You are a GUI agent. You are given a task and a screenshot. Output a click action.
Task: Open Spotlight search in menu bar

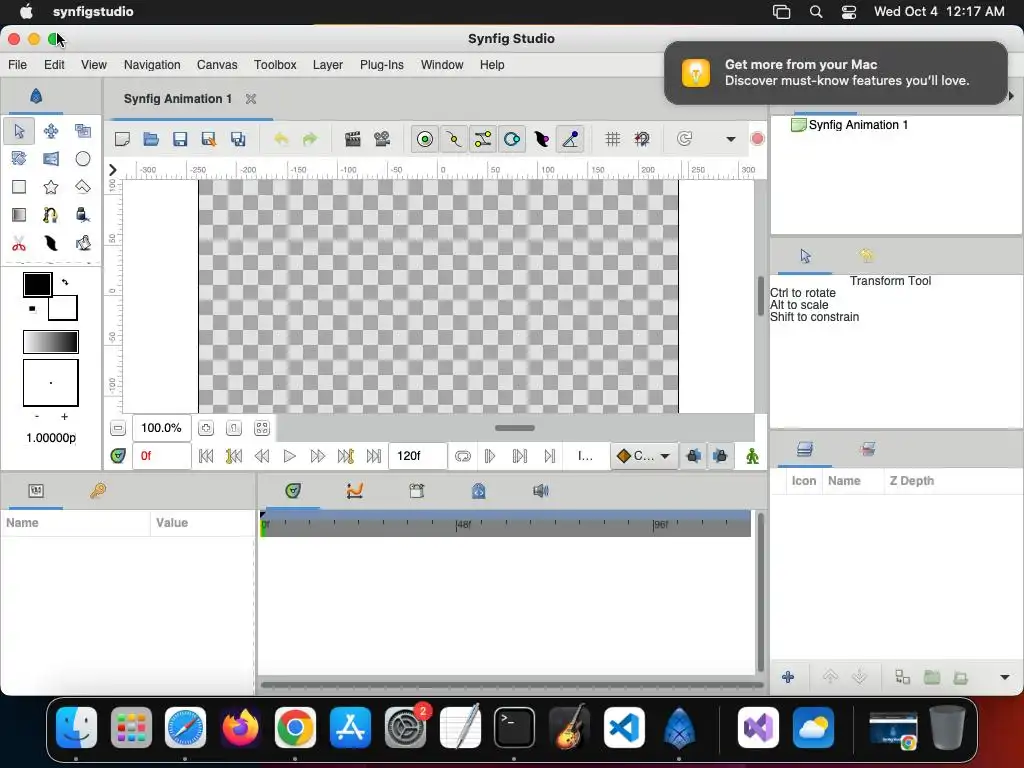(816, 12)
